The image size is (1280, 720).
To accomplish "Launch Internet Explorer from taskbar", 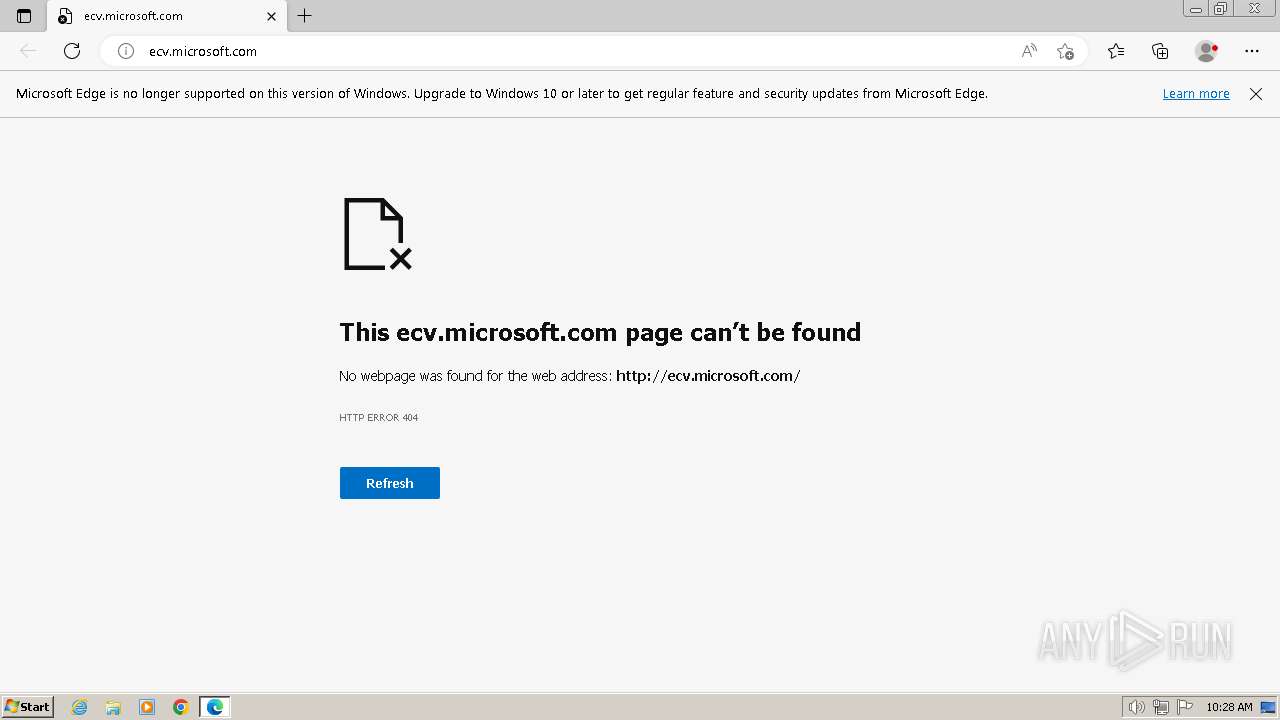I will (x=80, y=707).
